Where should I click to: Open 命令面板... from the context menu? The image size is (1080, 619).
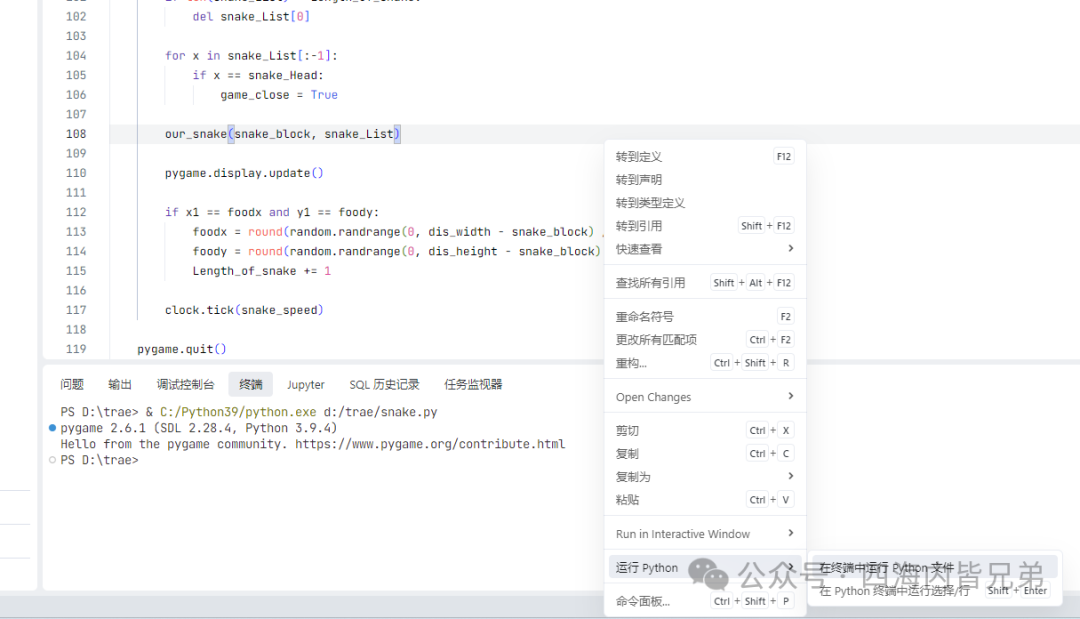[x=705, y=601]
